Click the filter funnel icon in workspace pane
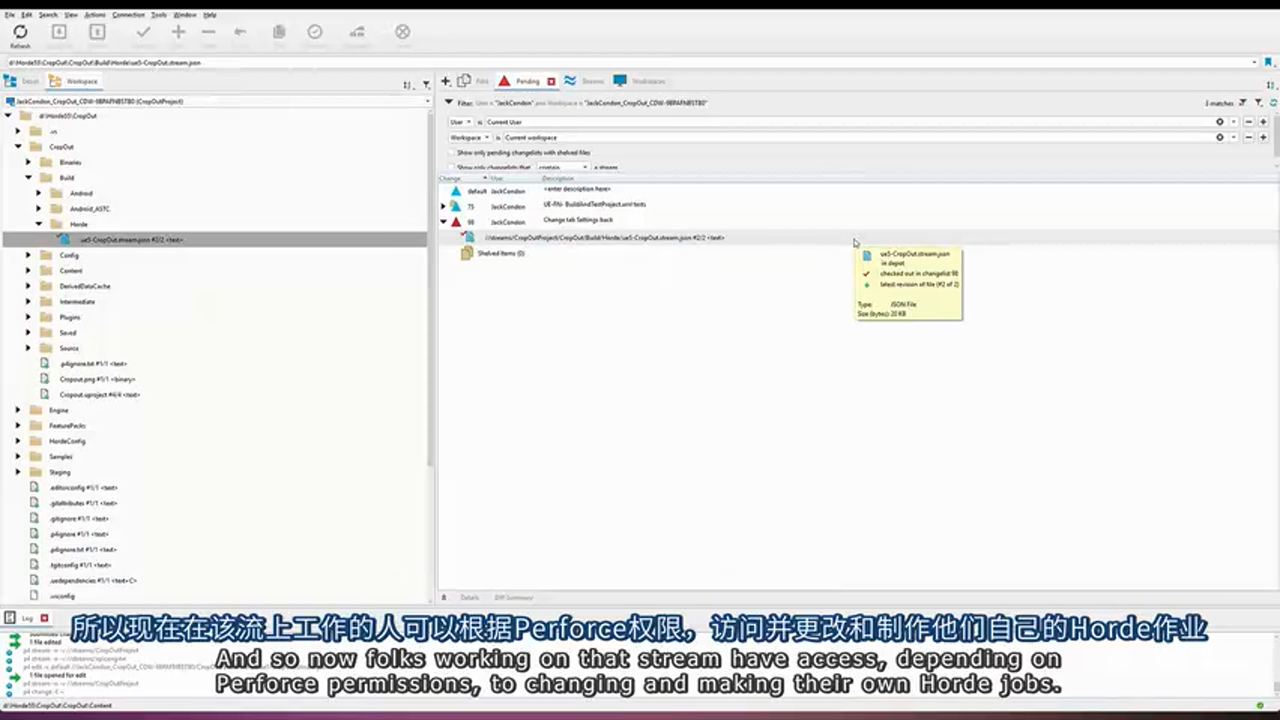This screenshot has height=720, width=1280. click(x=426, y=84)
